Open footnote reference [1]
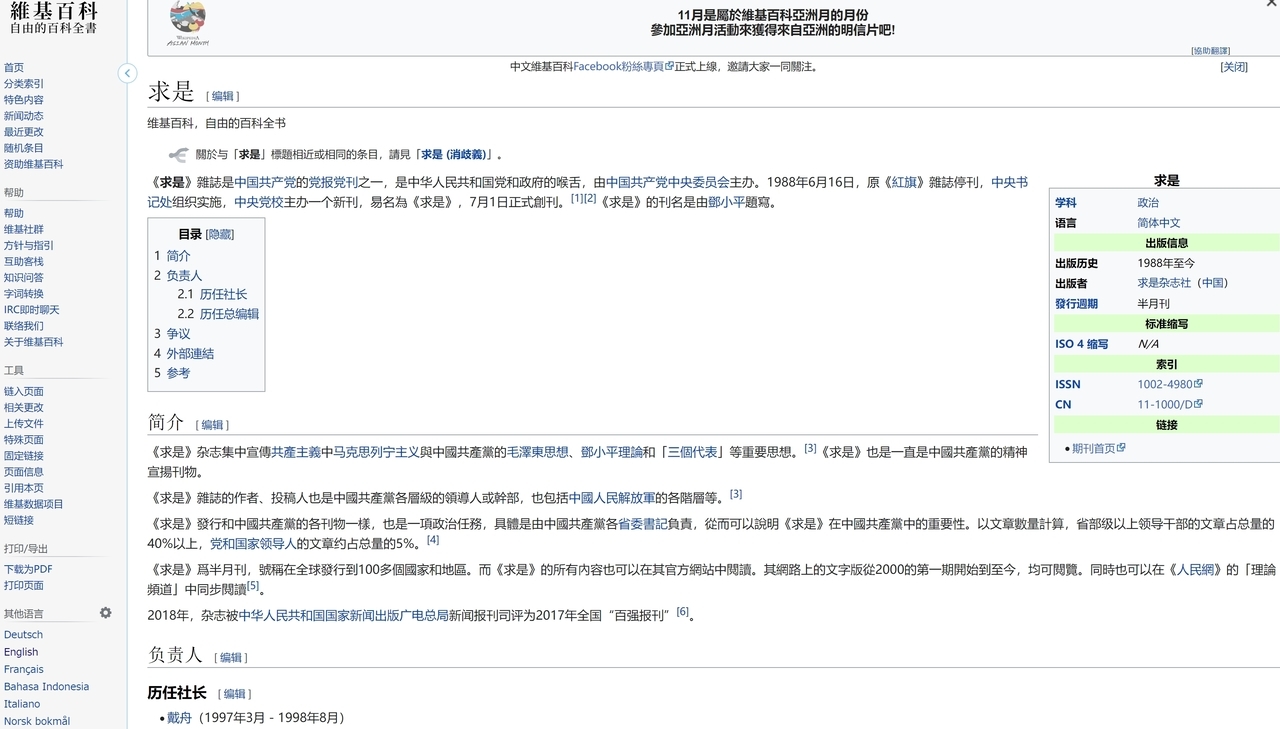Screen dimensions: 1280x729 (x=577, y=198)
